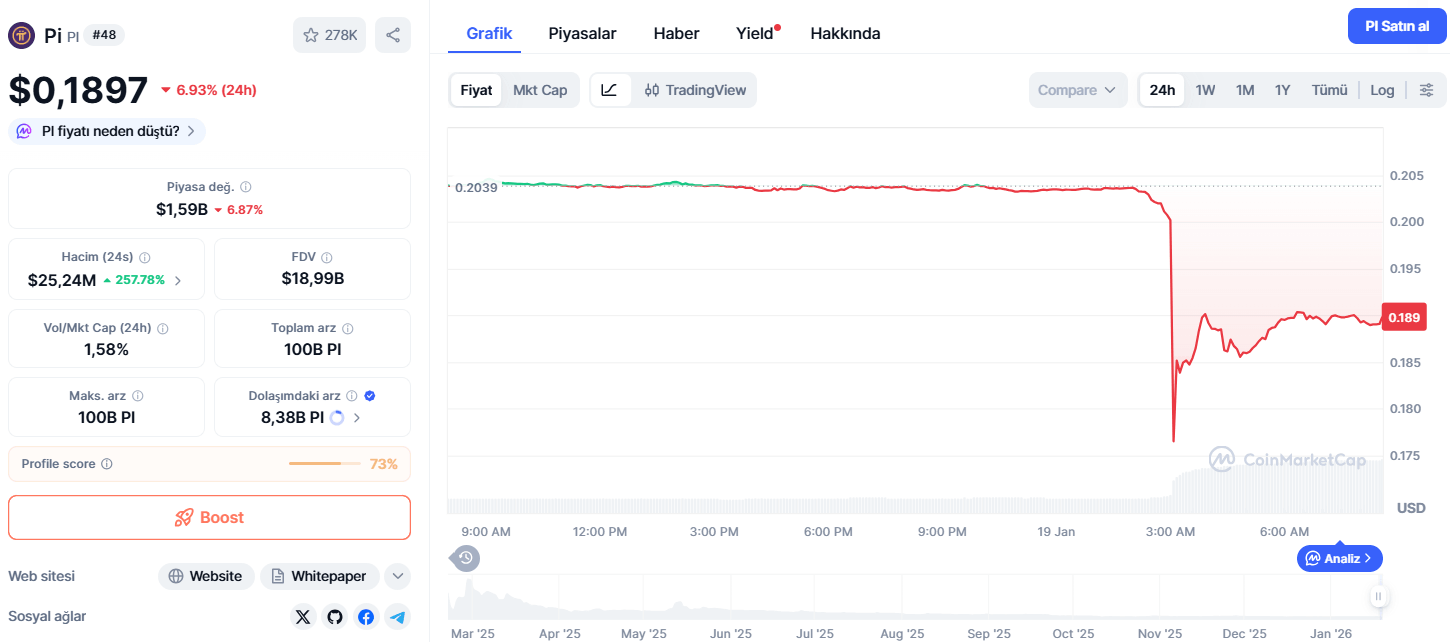Click the Analiz button
Screen dimensions: 1450x642
tap(1340, 558)
